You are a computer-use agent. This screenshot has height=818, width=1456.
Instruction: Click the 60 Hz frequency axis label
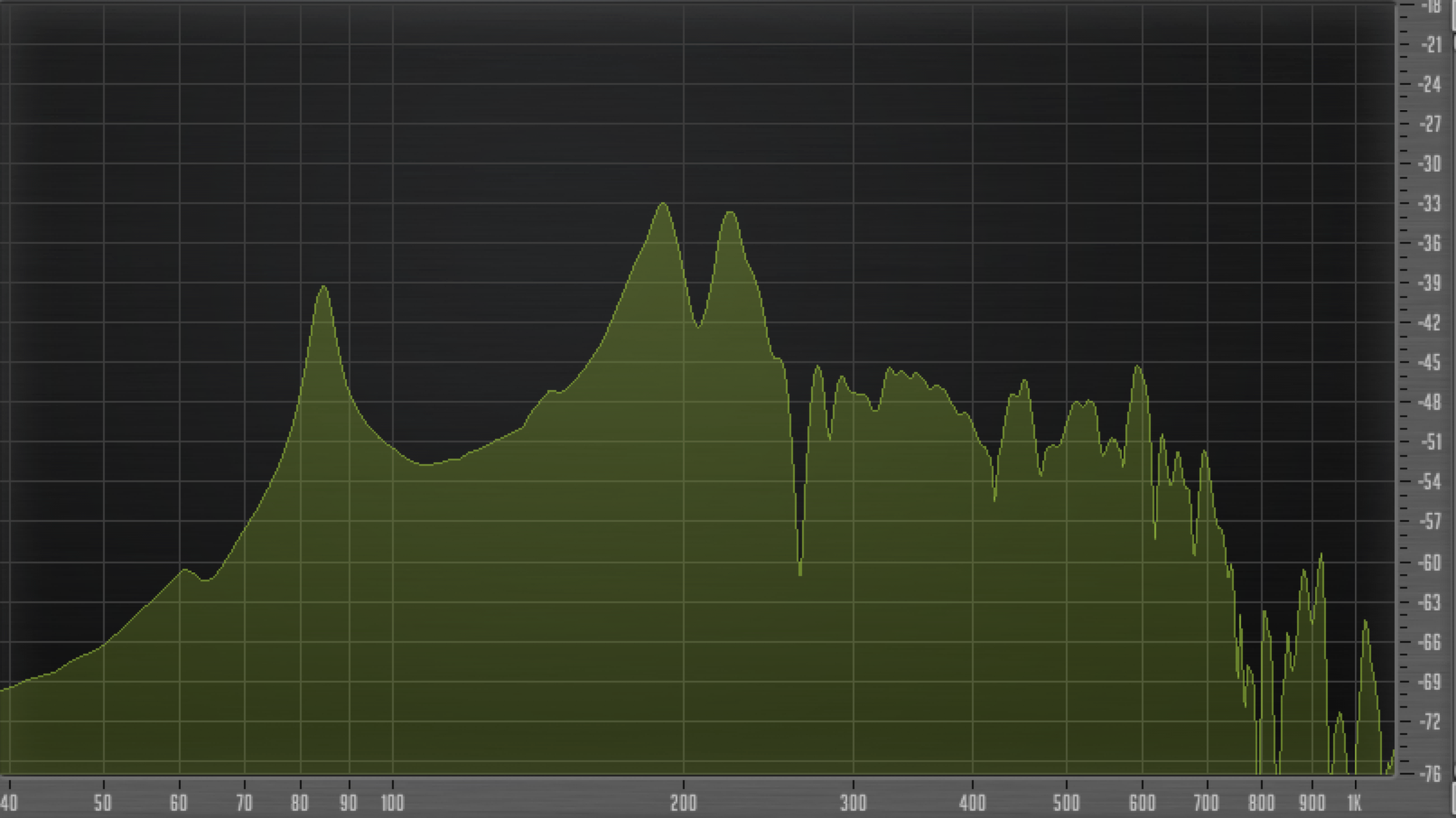pos(179,803)
